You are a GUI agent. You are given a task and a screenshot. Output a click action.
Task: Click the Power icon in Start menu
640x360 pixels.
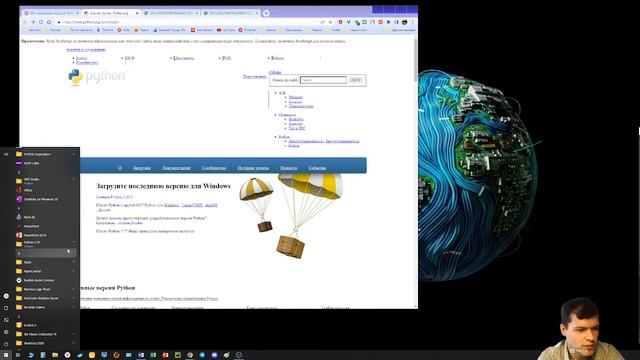coord(6,344)
